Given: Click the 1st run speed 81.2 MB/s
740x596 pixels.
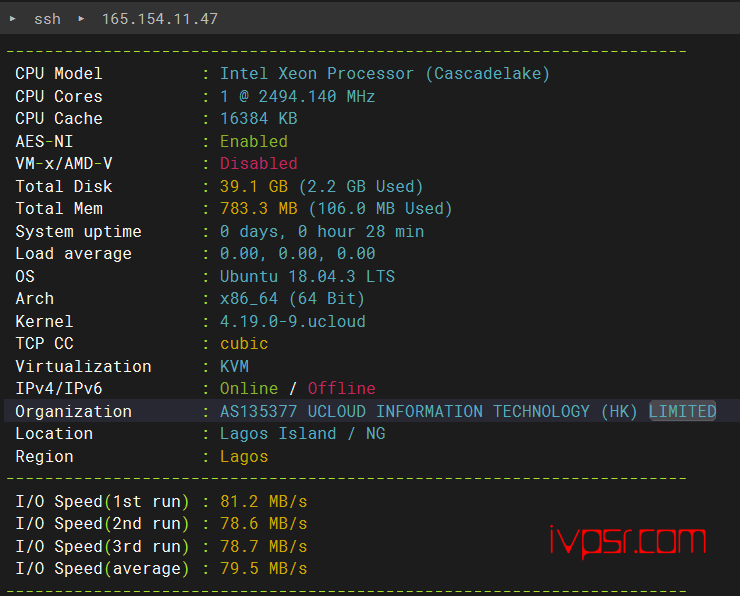Looking at the screenshot, I should (x=263, y=501).
